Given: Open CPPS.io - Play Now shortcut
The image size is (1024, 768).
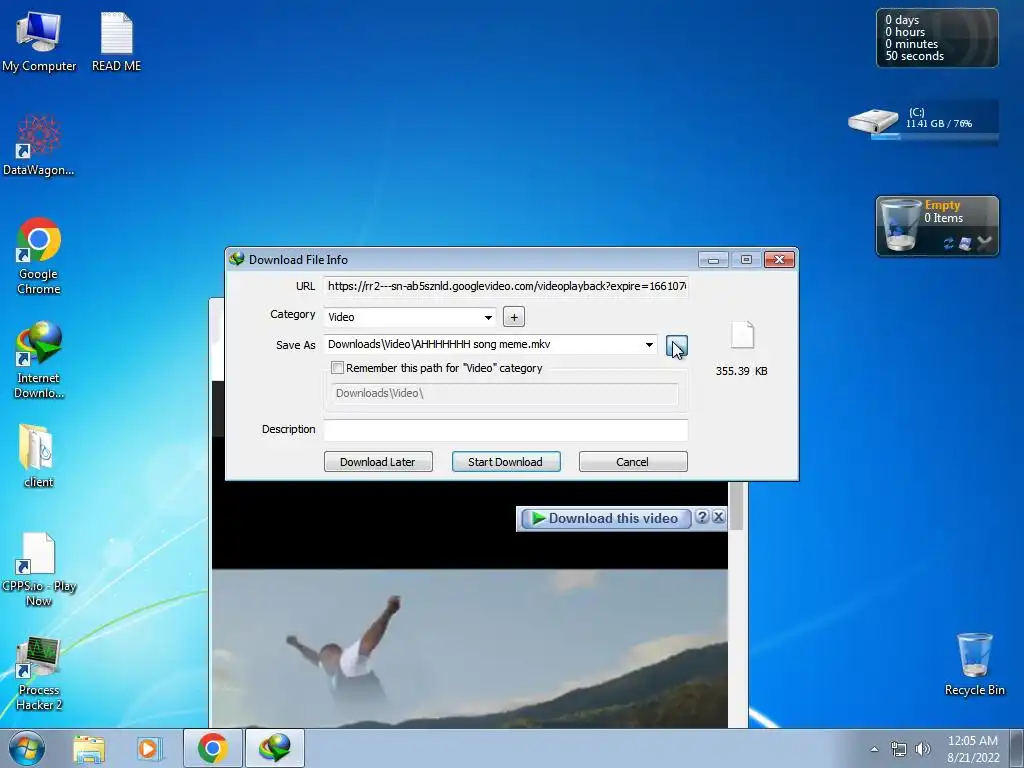Looking at the screenshot, I should click(x=39, y=569).
